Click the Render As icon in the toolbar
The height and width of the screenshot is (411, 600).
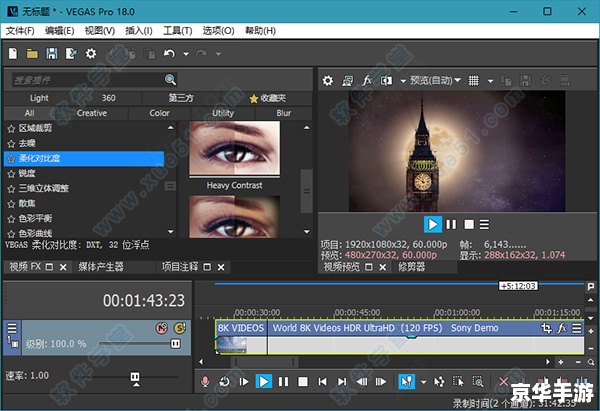[71, 54]
